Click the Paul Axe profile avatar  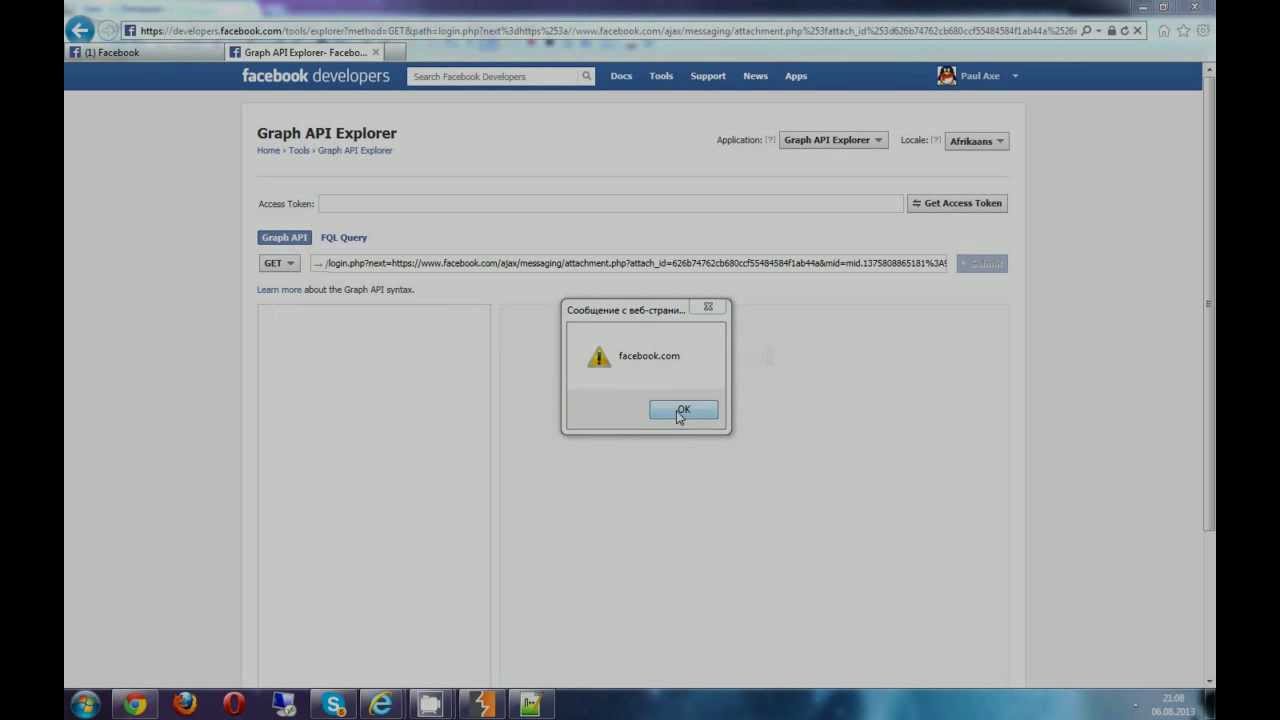[x=946, y=76]
